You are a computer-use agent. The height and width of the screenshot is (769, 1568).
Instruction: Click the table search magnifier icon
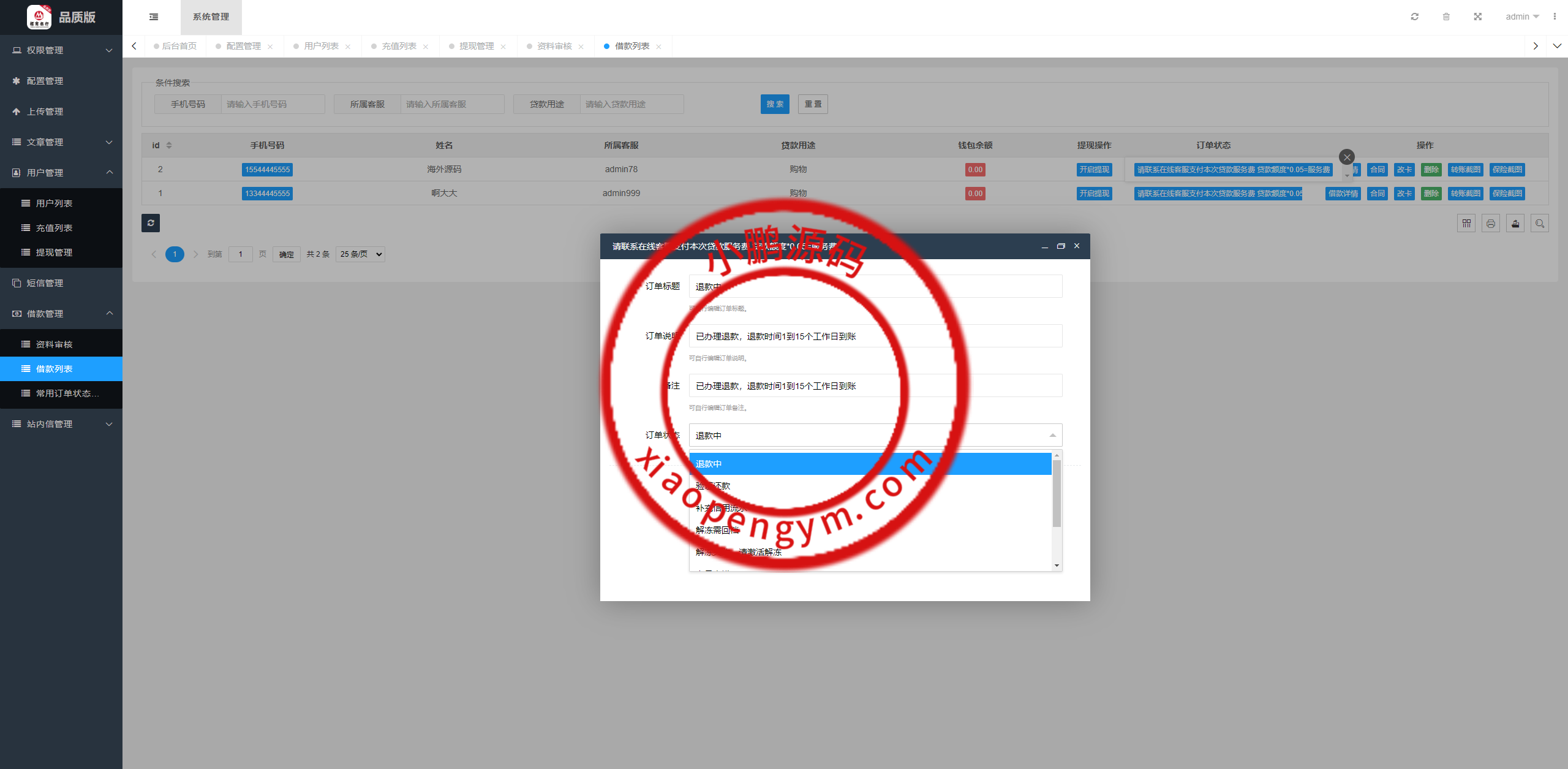click(x=1540, y=224)
